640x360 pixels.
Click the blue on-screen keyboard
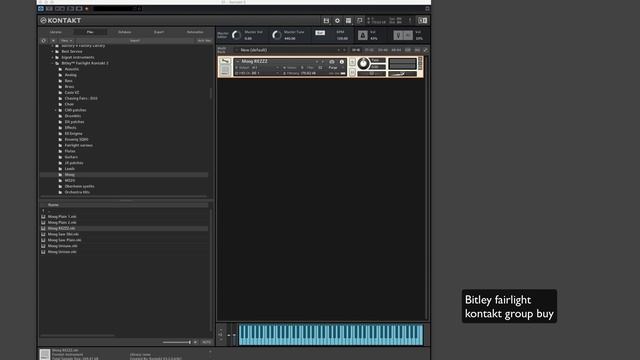pyautogui.click(x=331, y=335)
